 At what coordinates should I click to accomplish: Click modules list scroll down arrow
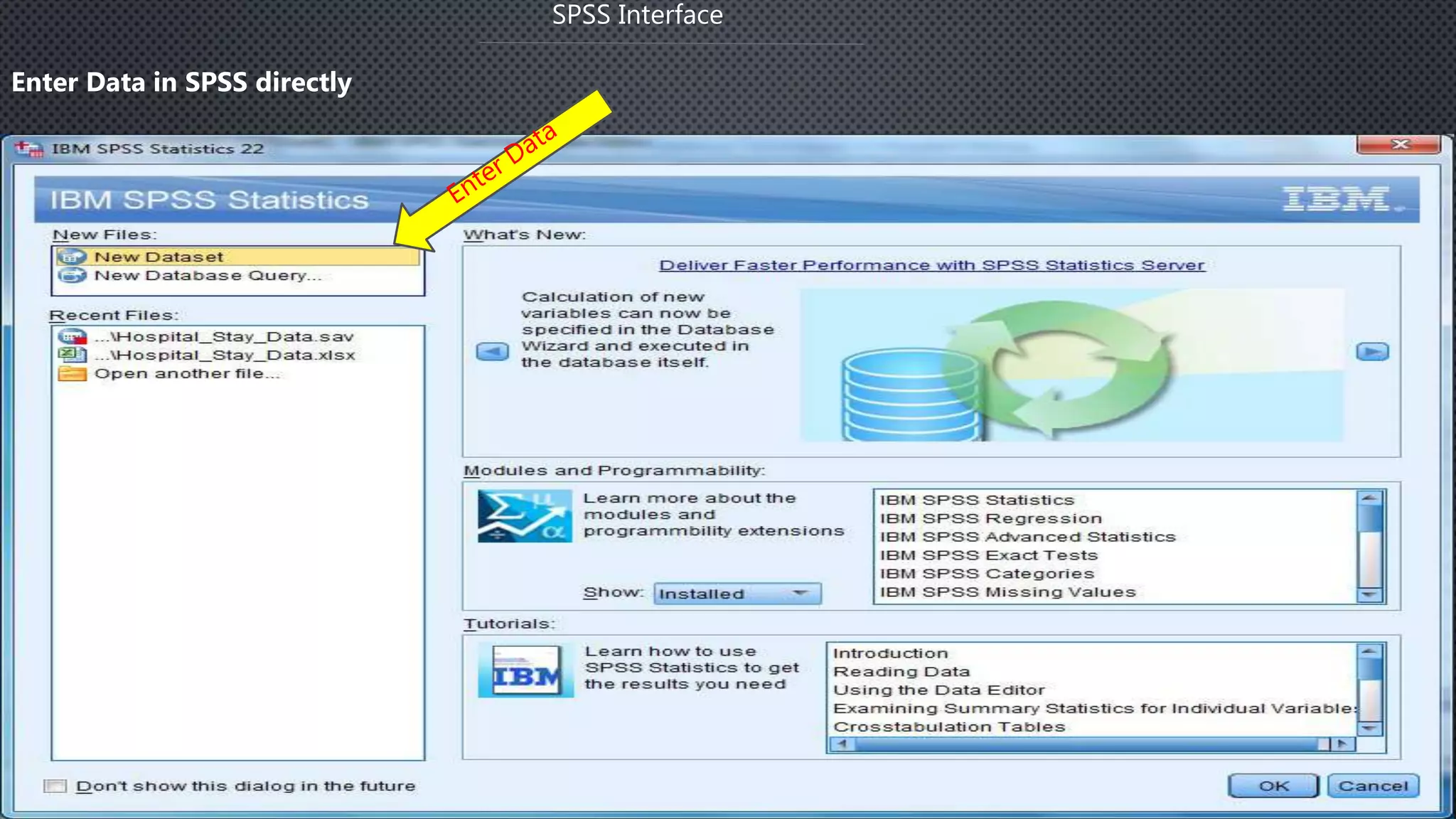1370,595
